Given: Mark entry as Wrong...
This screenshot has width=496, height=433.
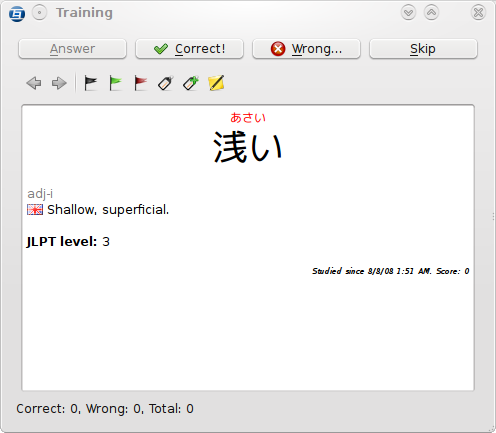Looking at the screenshot, I should tap(306, 49).
